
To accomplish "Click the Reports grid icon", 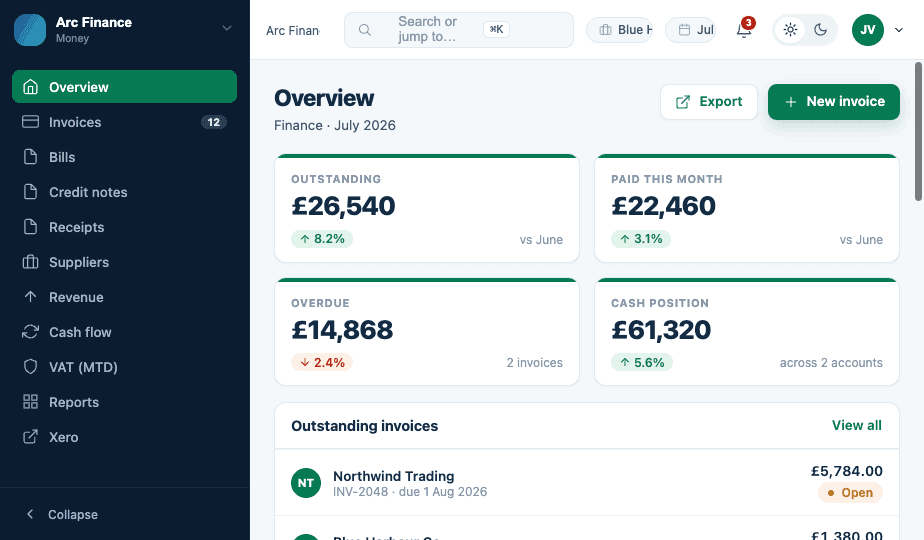I will (x=30, y=402).
